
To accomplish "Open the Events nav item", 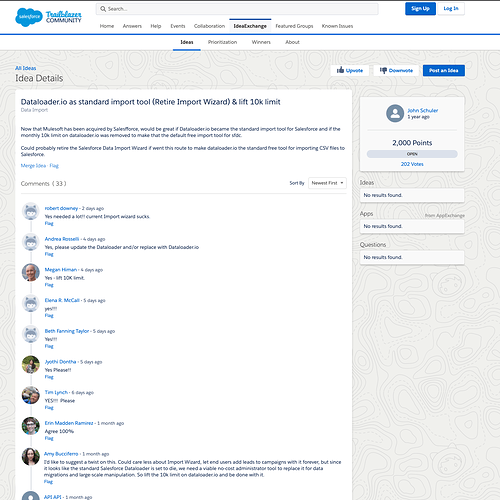I will (x=178, y=26).
